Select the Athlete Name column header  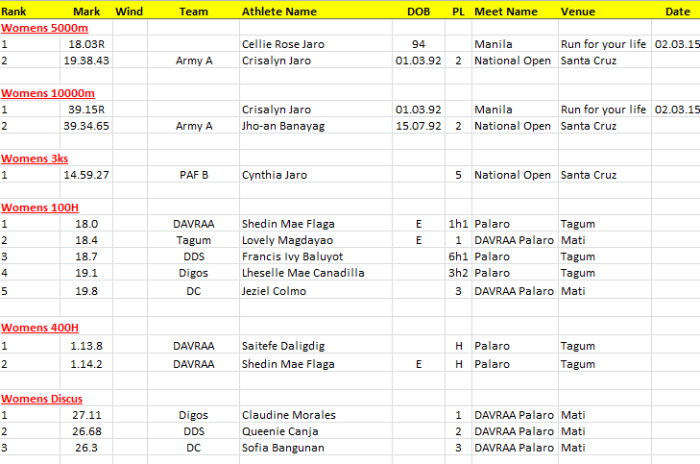point(279,11)
